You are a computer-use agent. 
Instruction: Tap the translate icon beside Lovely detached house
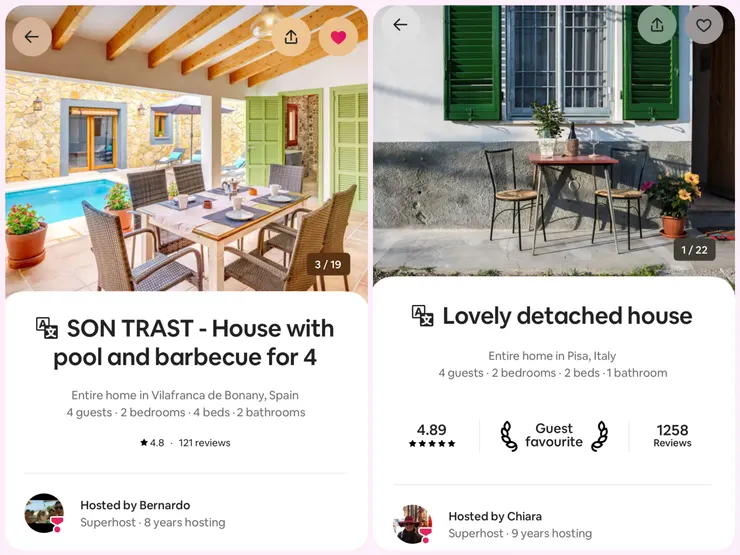tap(422, 316)
